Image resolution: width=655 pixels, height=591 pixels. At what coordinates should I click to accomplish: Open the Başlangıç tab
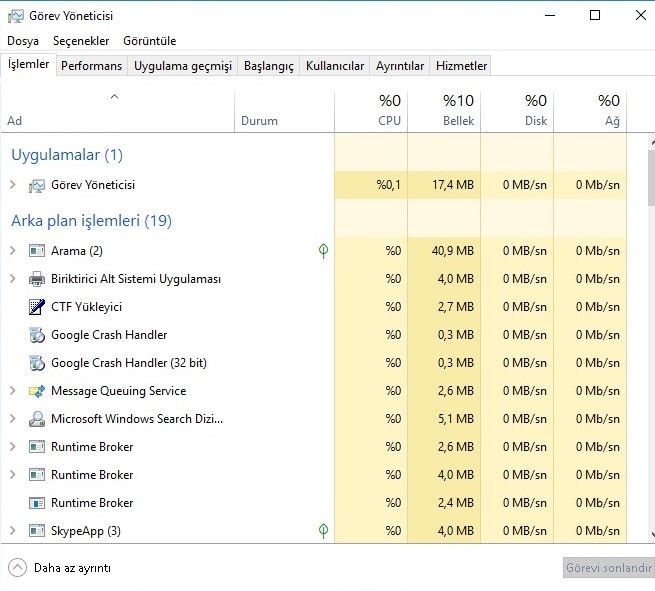(x=269, y=66)
